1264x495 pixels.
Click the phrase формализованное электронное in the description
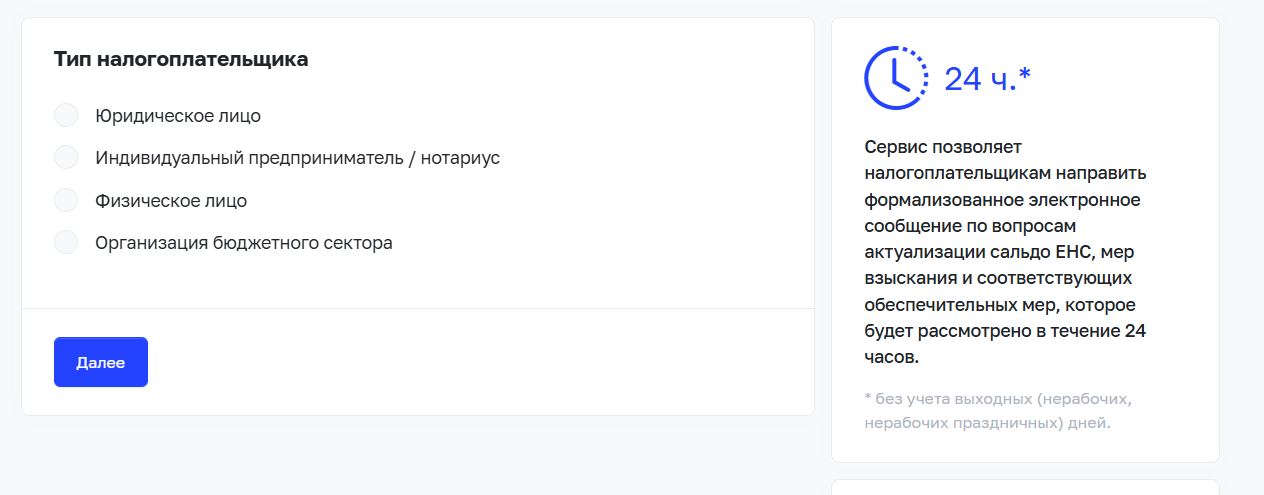1002,200
